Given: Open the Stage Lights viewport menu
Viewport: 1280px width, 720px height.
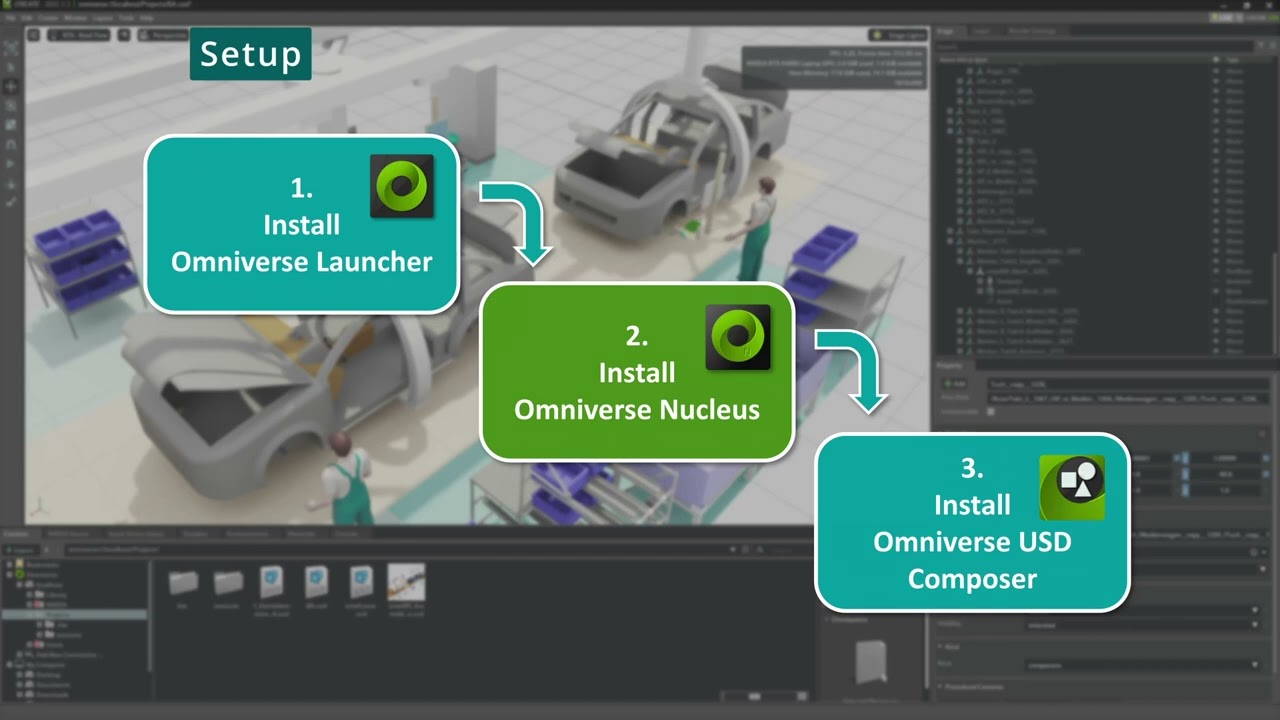Looking at the screenshot, I should pyautogui.click(x=897, y=34).
